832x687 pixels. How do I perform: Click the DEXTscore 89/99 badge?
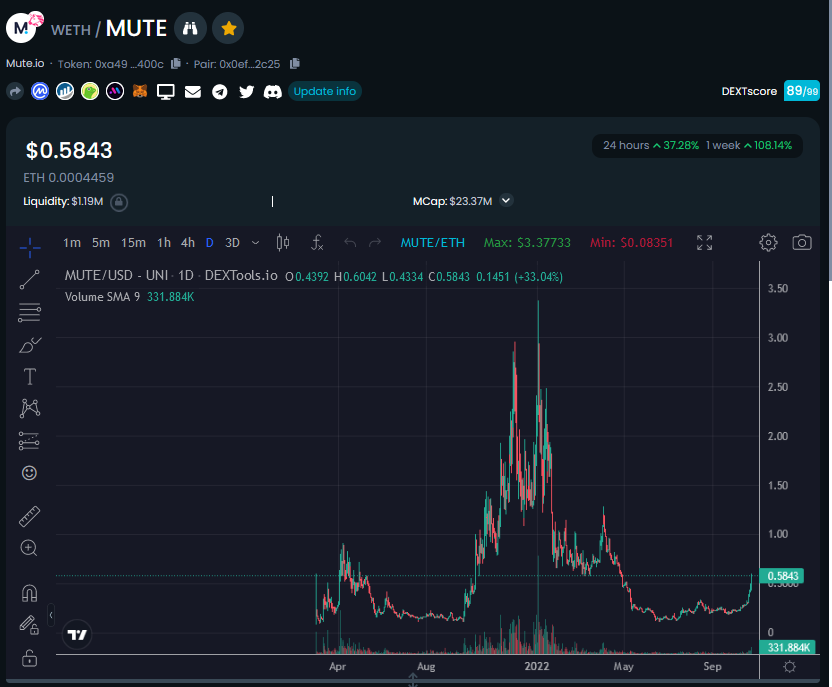click(802, 91)
